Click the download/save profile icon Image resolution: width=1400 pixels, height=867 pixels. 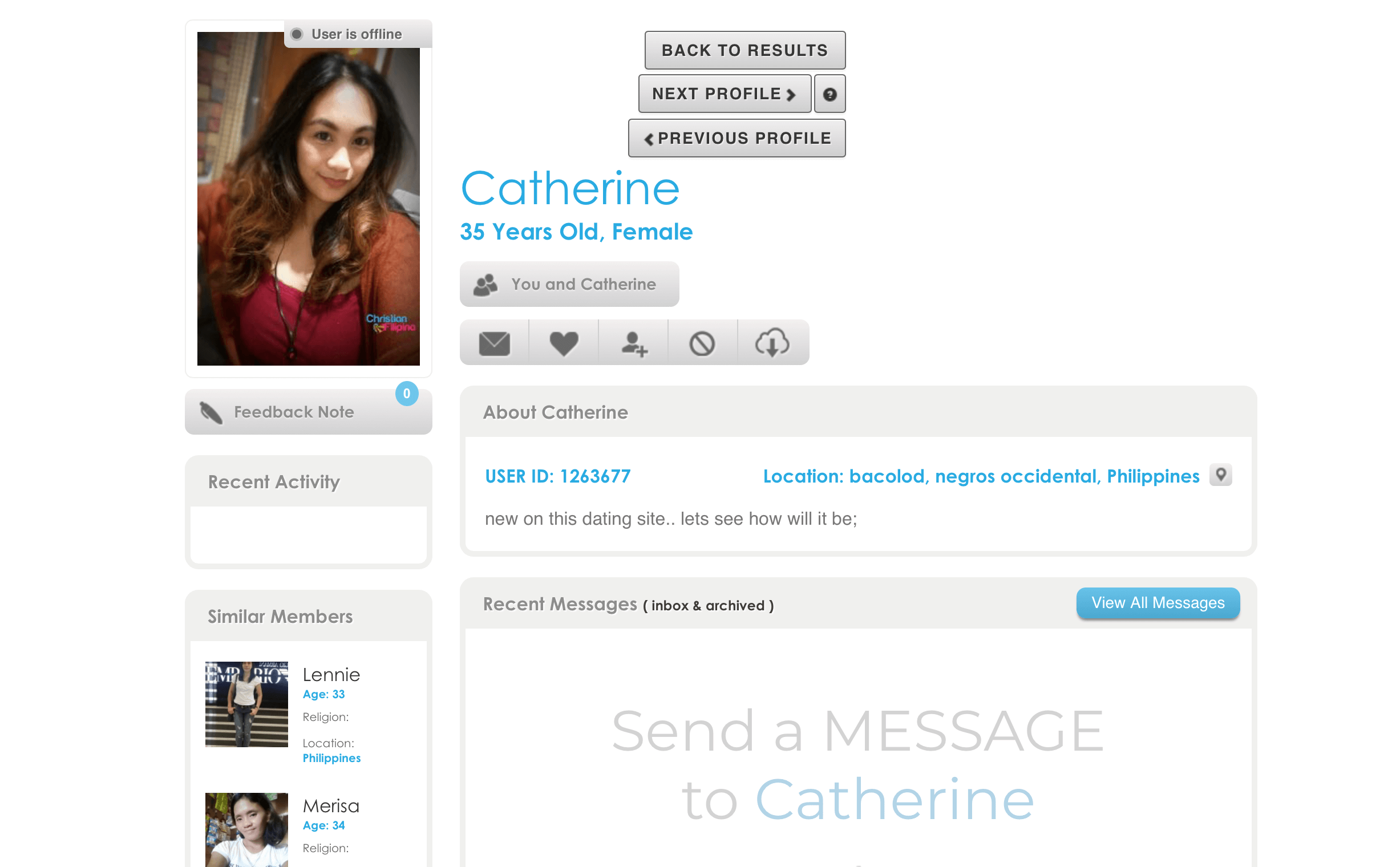[771, 342]
